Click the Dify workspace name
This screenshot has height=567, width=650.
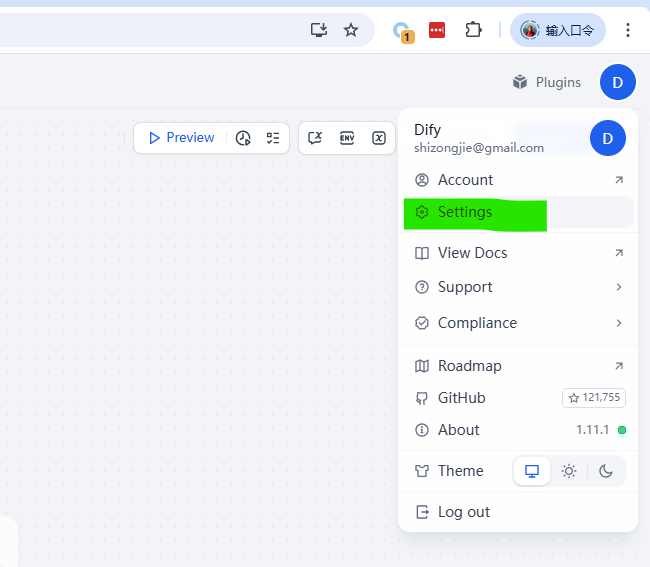pos(427,130)
